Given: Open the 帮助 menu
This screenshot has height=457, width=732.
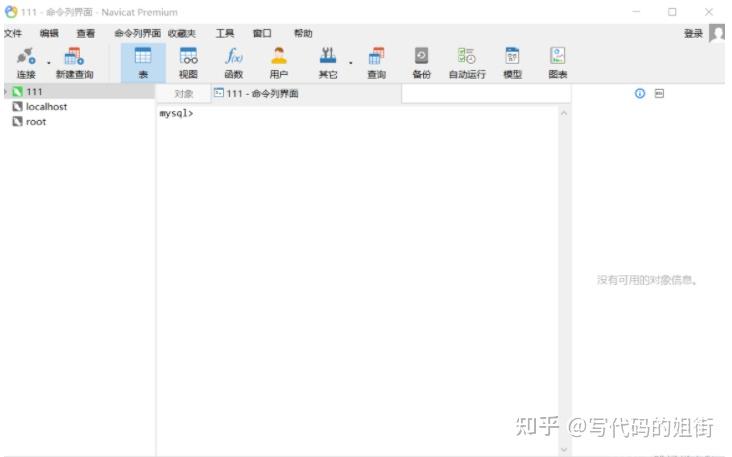Looking at the screenshot, I should point(303,33).
